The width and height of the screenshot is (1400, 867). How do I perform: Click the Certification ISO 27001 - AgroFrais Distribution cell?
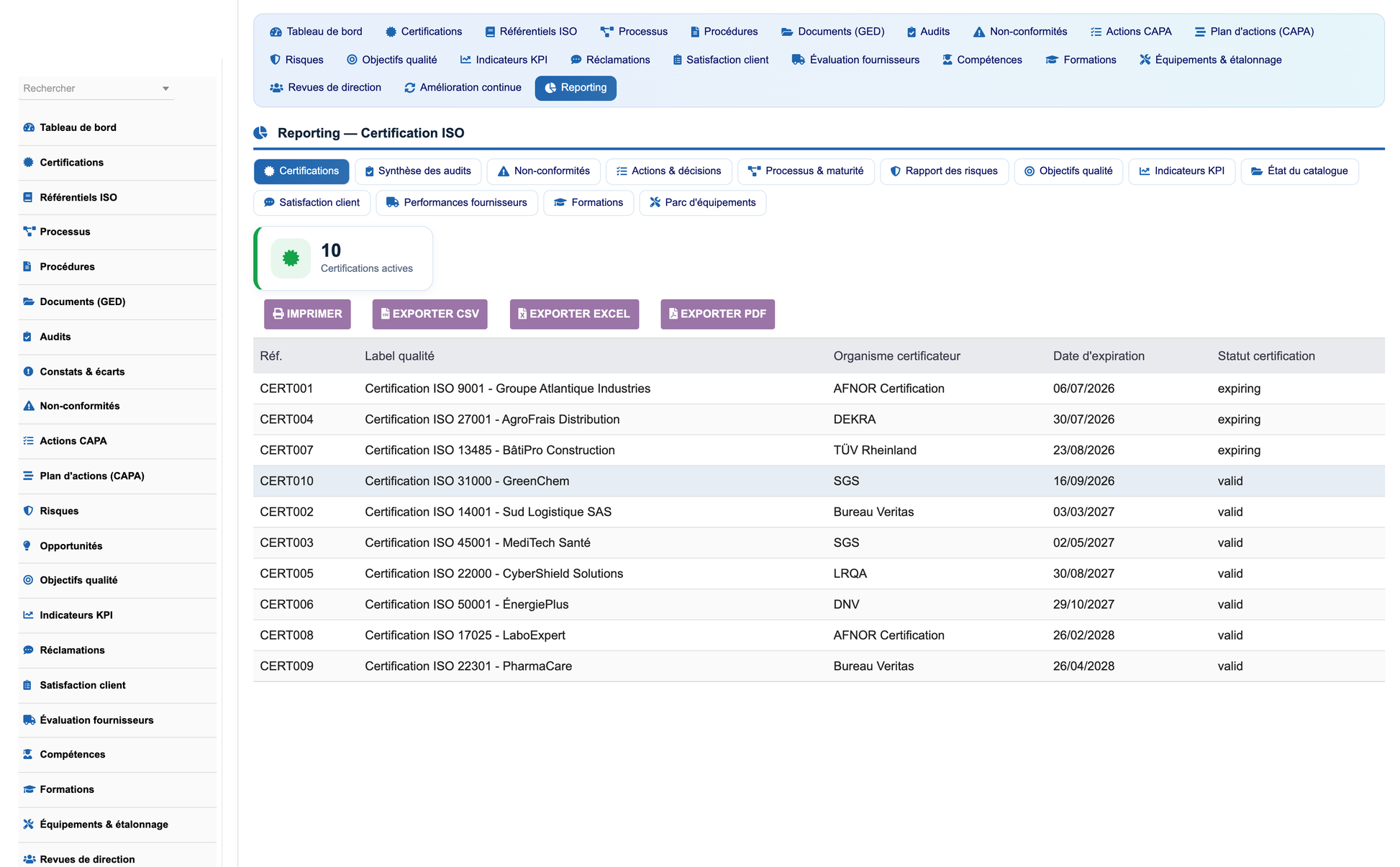point(492,419)
